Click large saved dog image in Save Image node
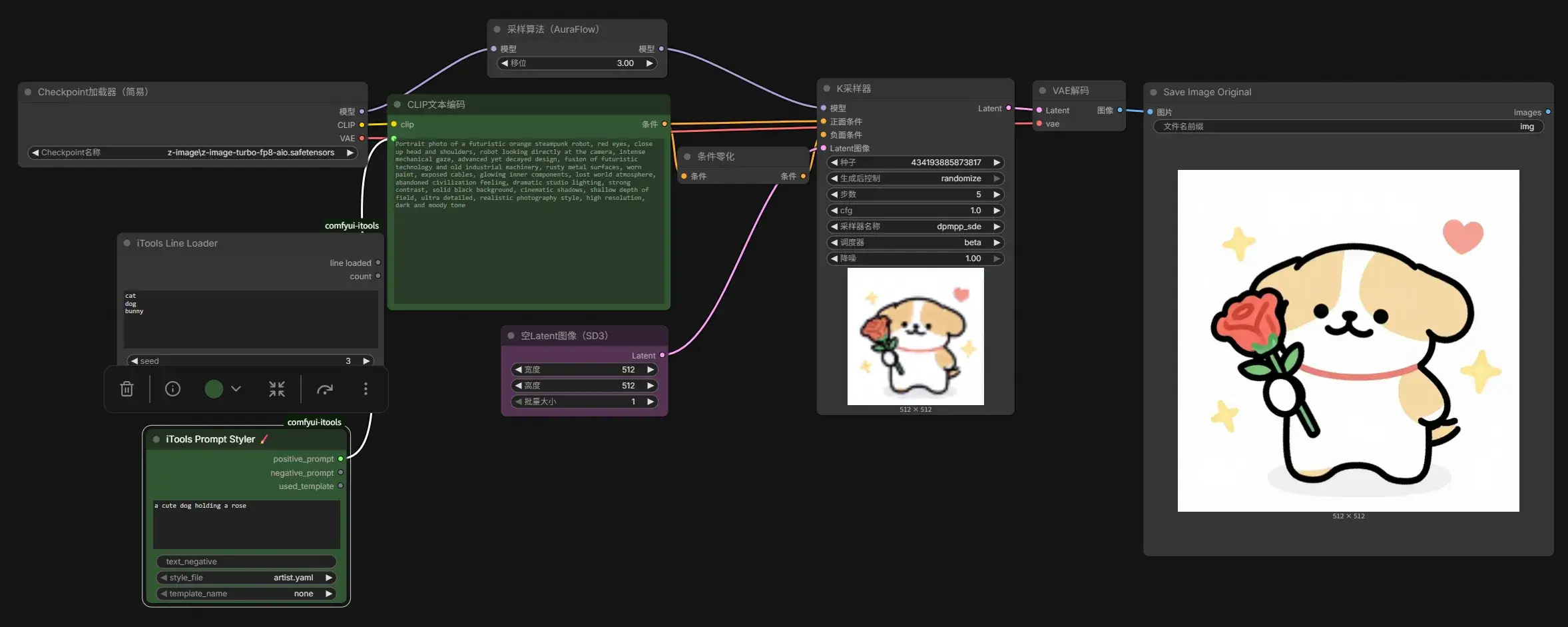1568x627 pixels. (x=1348, y=340)
